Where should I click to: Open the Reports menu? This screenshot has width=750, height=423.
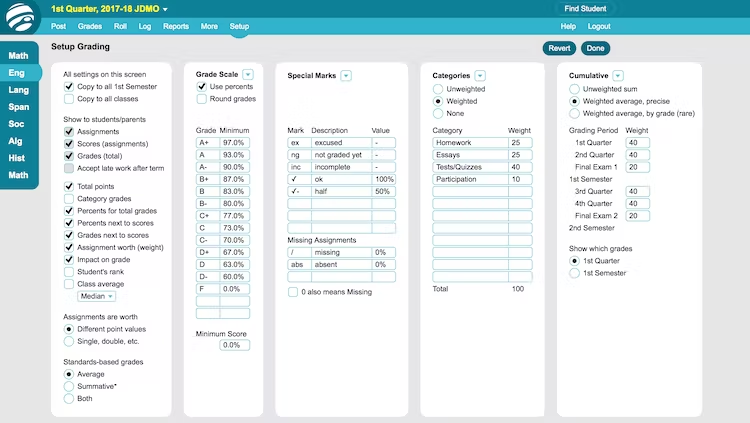click(176, 26)
